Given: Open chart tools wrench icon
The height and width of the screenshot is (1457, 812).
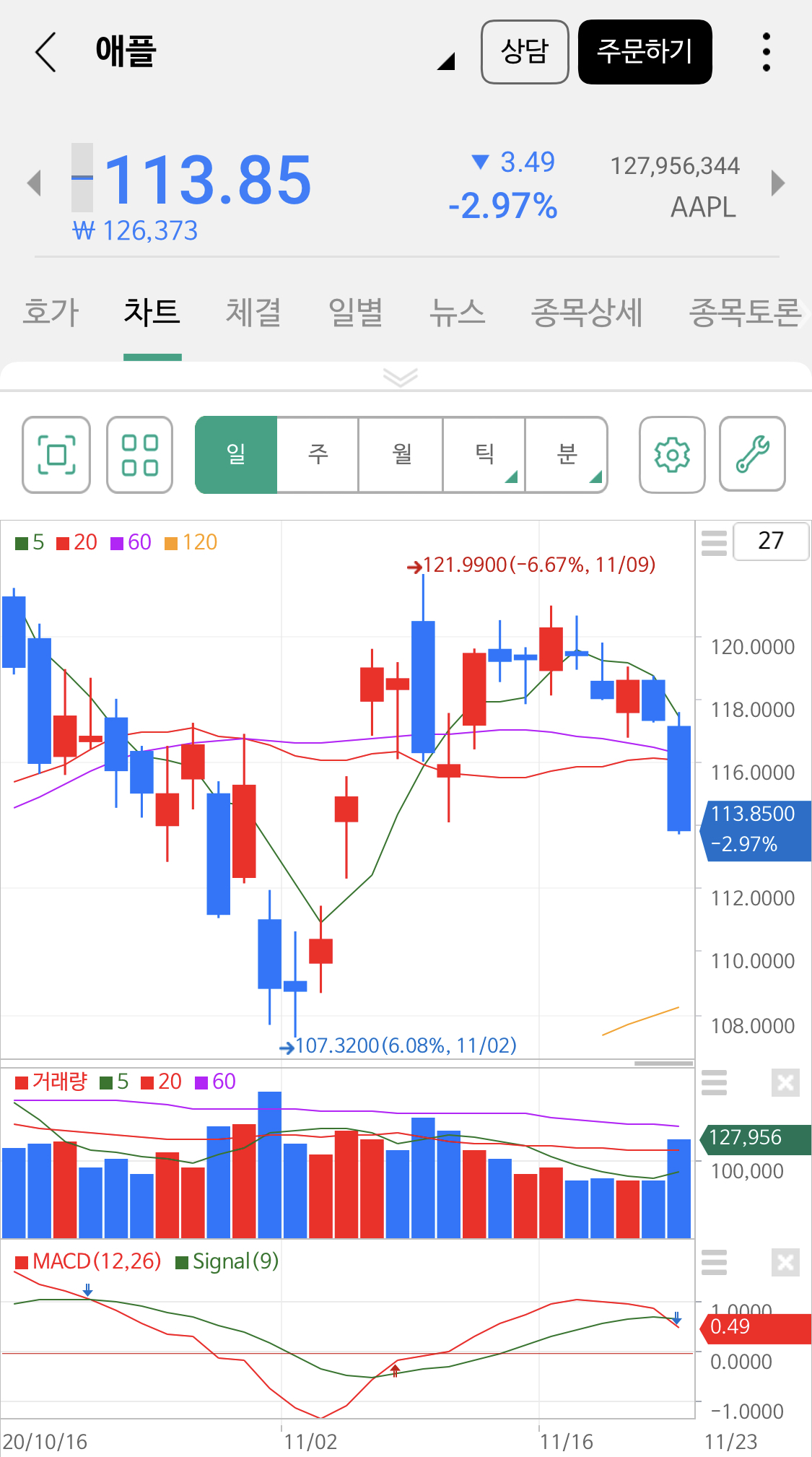Looking at the screenshot, I should 752,455.
